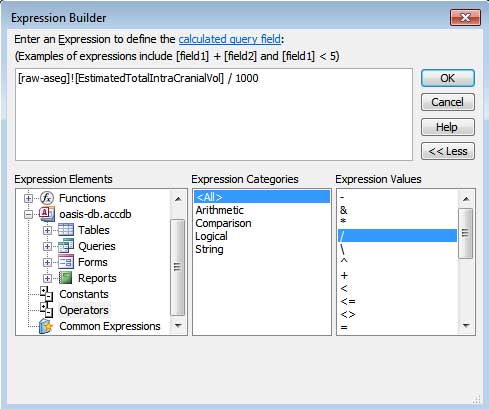
Task: Collapse the builder with << Less
Action: pos(448,151)
